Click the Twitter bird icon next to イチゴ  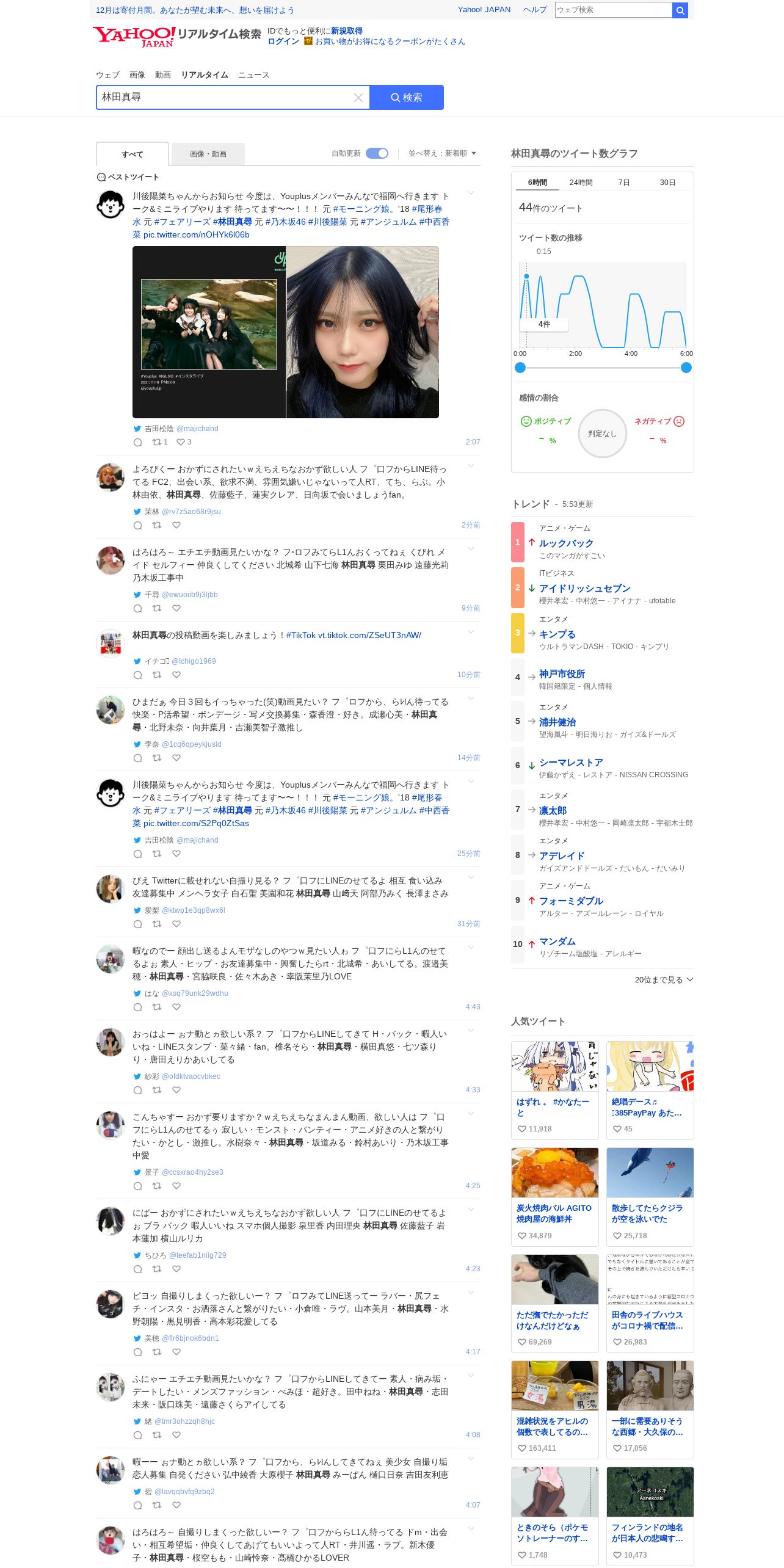coord(137,661)
